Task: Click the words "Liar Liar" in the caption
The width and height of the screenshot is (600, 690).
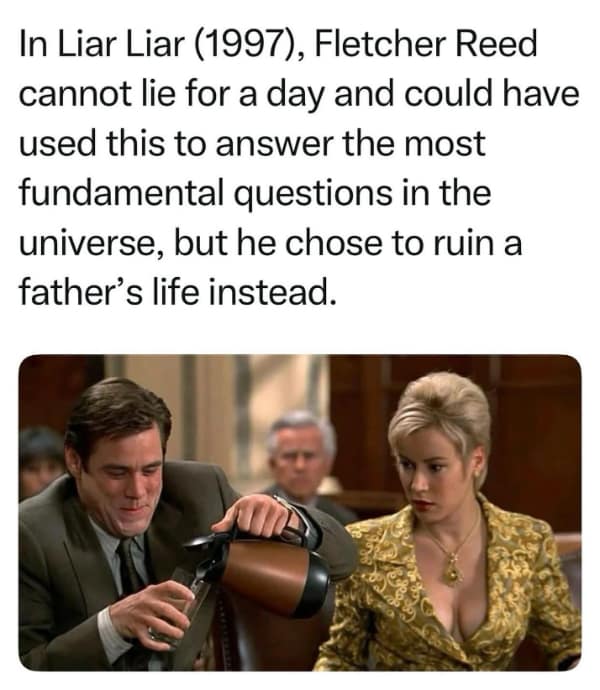Action: tap(121, 44)
